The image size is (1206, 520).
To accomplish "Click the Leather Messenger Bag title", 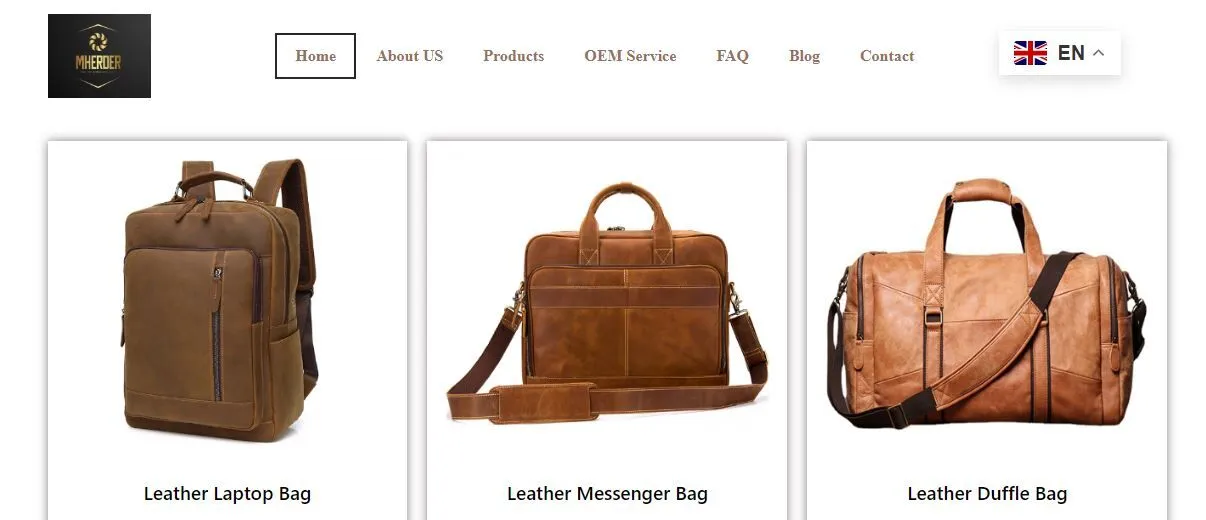I will (x=607, y=493).
